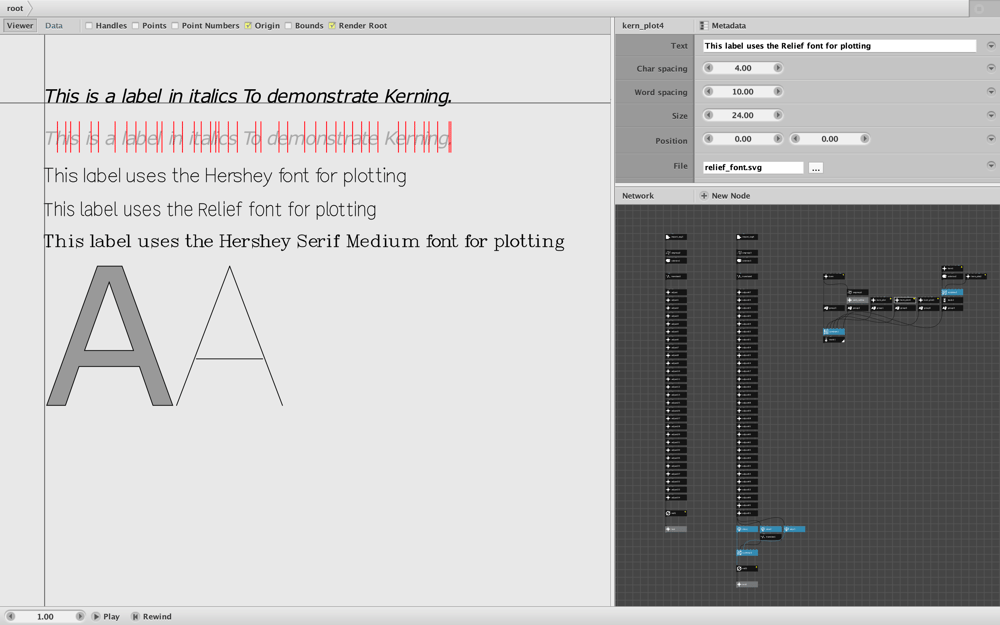Viewport: 1000px width, 625px height.
Task: Click the large filled gray letter A
Action: [x=110, y=336]
